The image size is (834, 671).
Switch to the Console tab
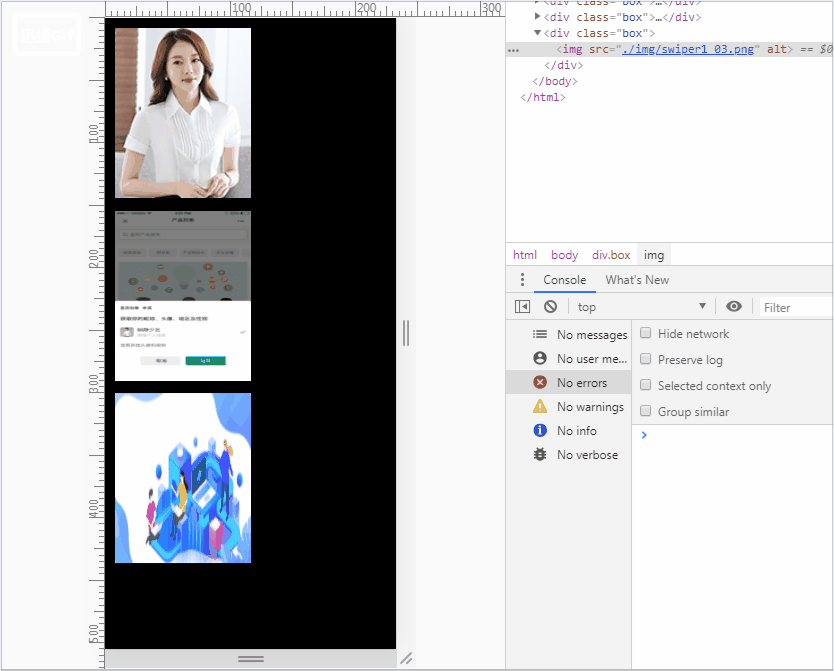point(565,280)
